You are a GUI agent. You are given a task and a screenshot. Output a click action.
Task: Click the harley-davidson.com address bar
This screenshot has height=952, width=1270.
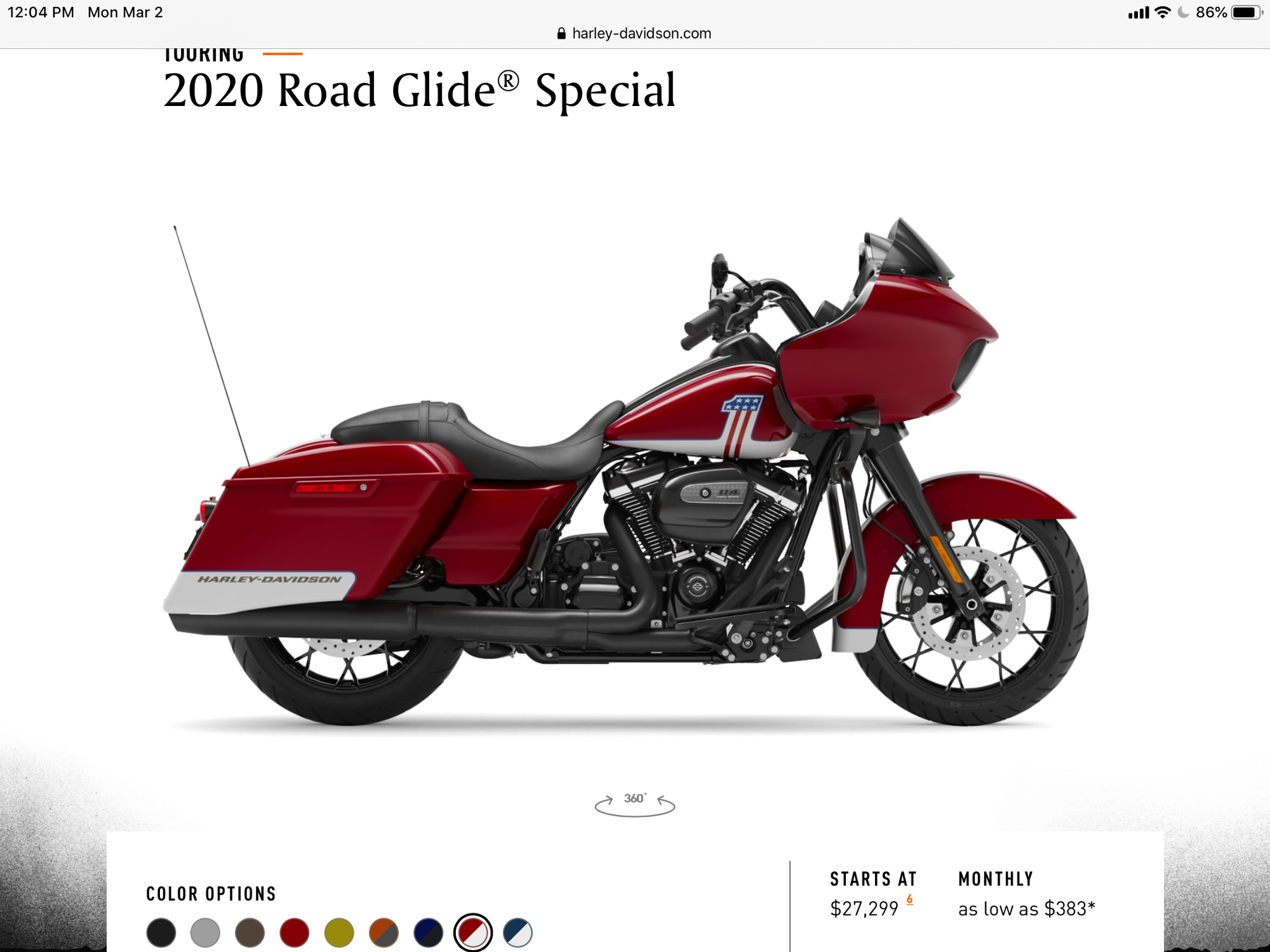(634, 34)
